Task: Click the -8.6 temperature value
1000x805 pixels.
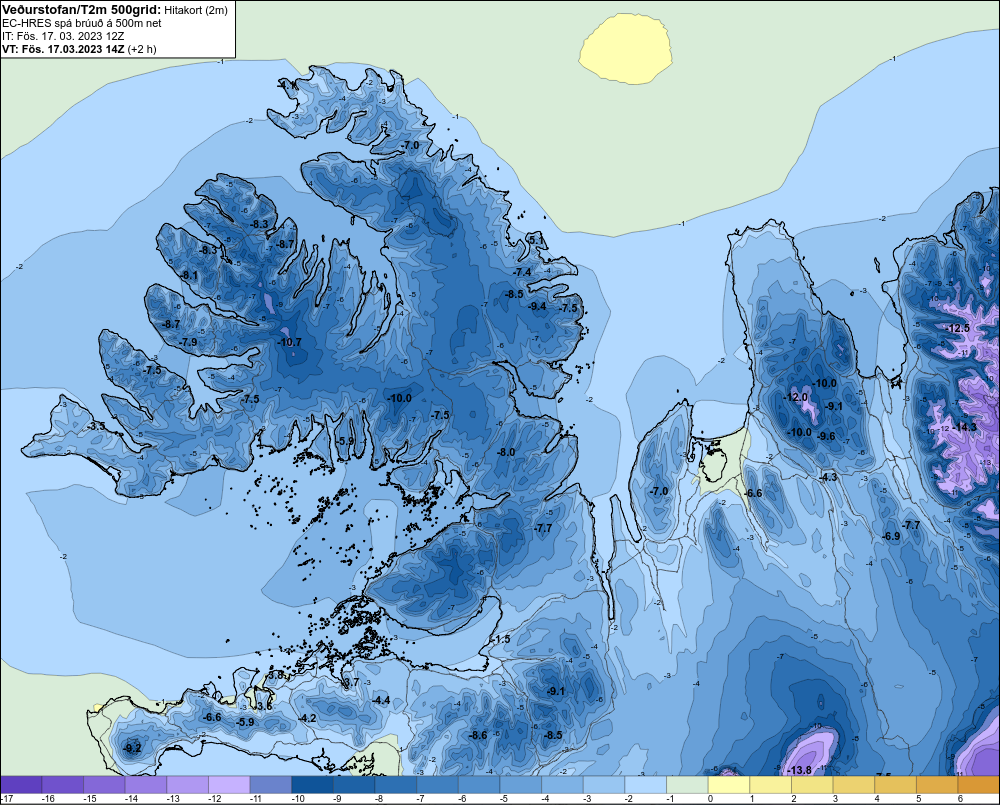Action: point(478,735)
